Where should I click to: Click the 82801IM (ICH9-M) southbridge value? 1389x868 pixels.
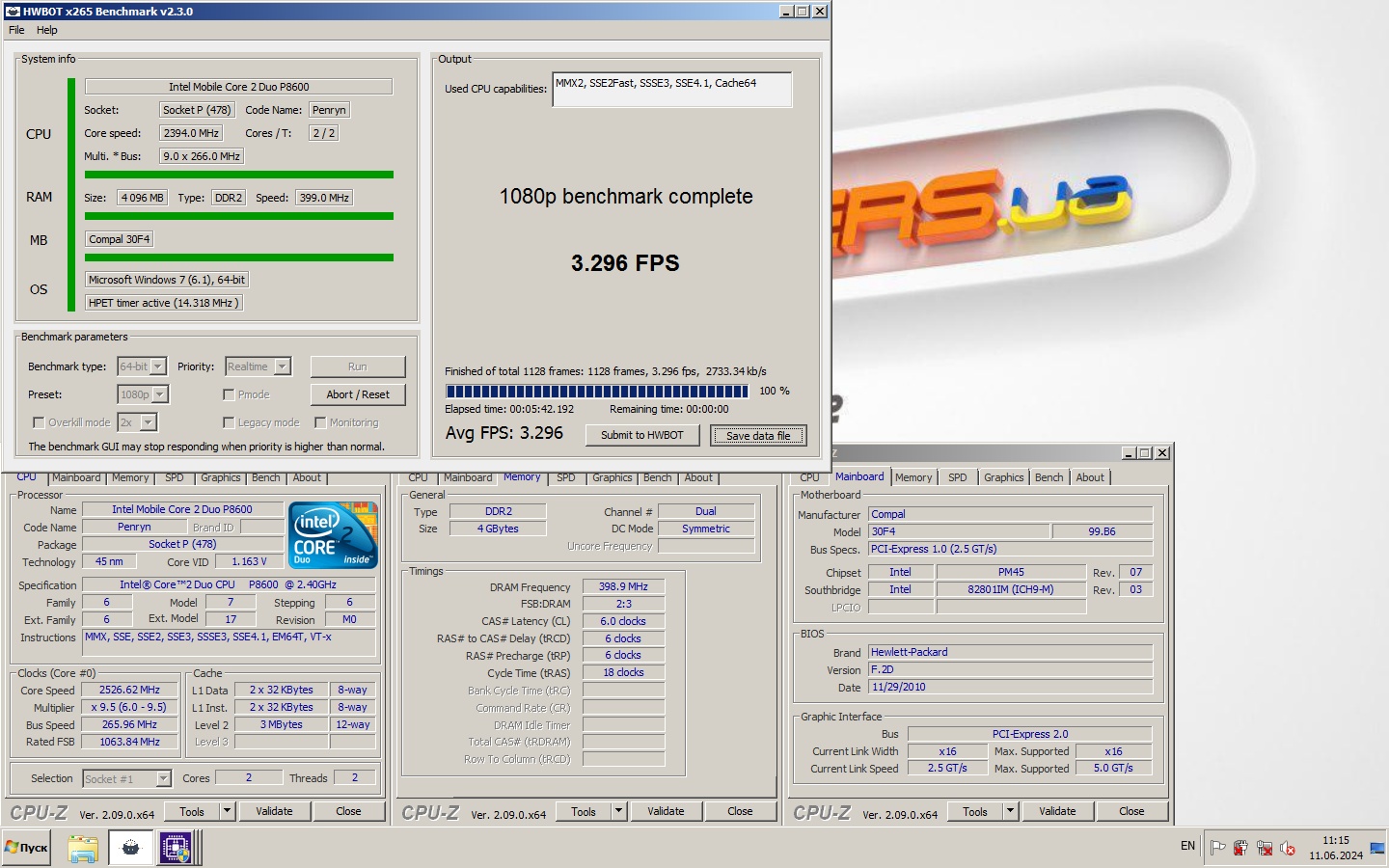pyautogui.click(x=1011, y=589)
